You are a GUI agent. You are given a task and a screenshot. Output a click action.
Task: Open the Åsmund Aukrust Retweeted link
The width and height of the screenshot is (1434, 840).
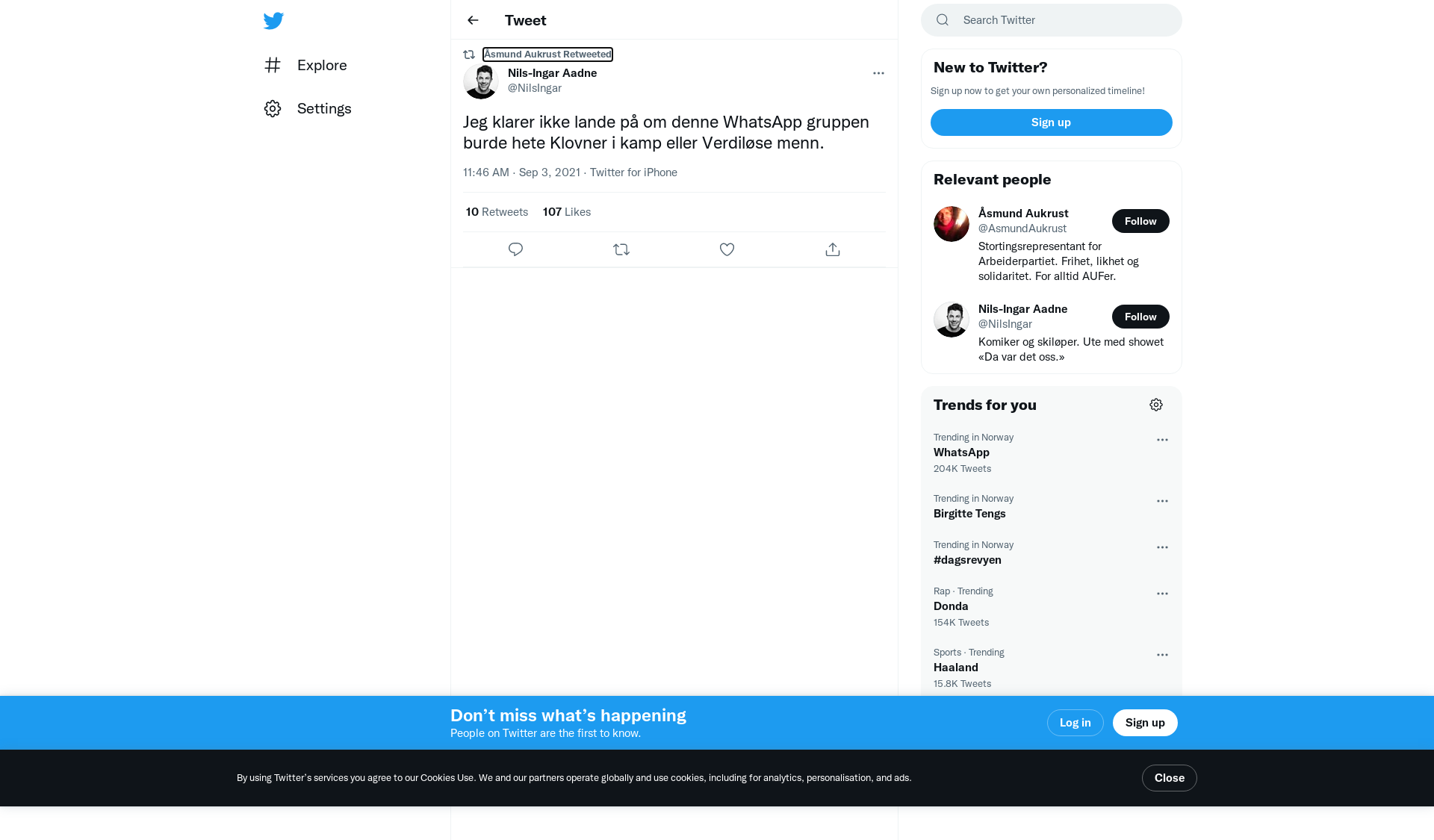pyautogui.click(x=547, y=55)
